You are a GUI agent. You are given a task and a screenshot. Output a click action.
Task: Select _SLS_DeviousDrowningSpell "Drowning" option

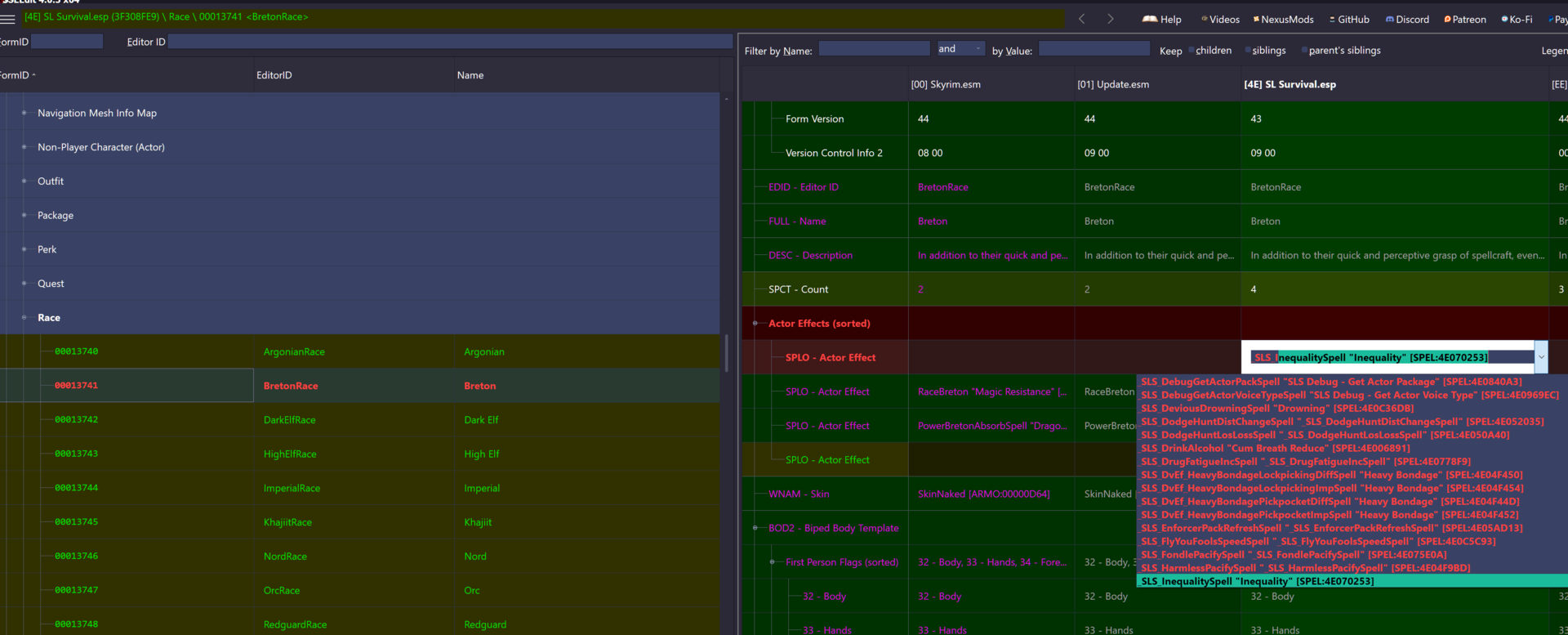[x=1352, y=409]
